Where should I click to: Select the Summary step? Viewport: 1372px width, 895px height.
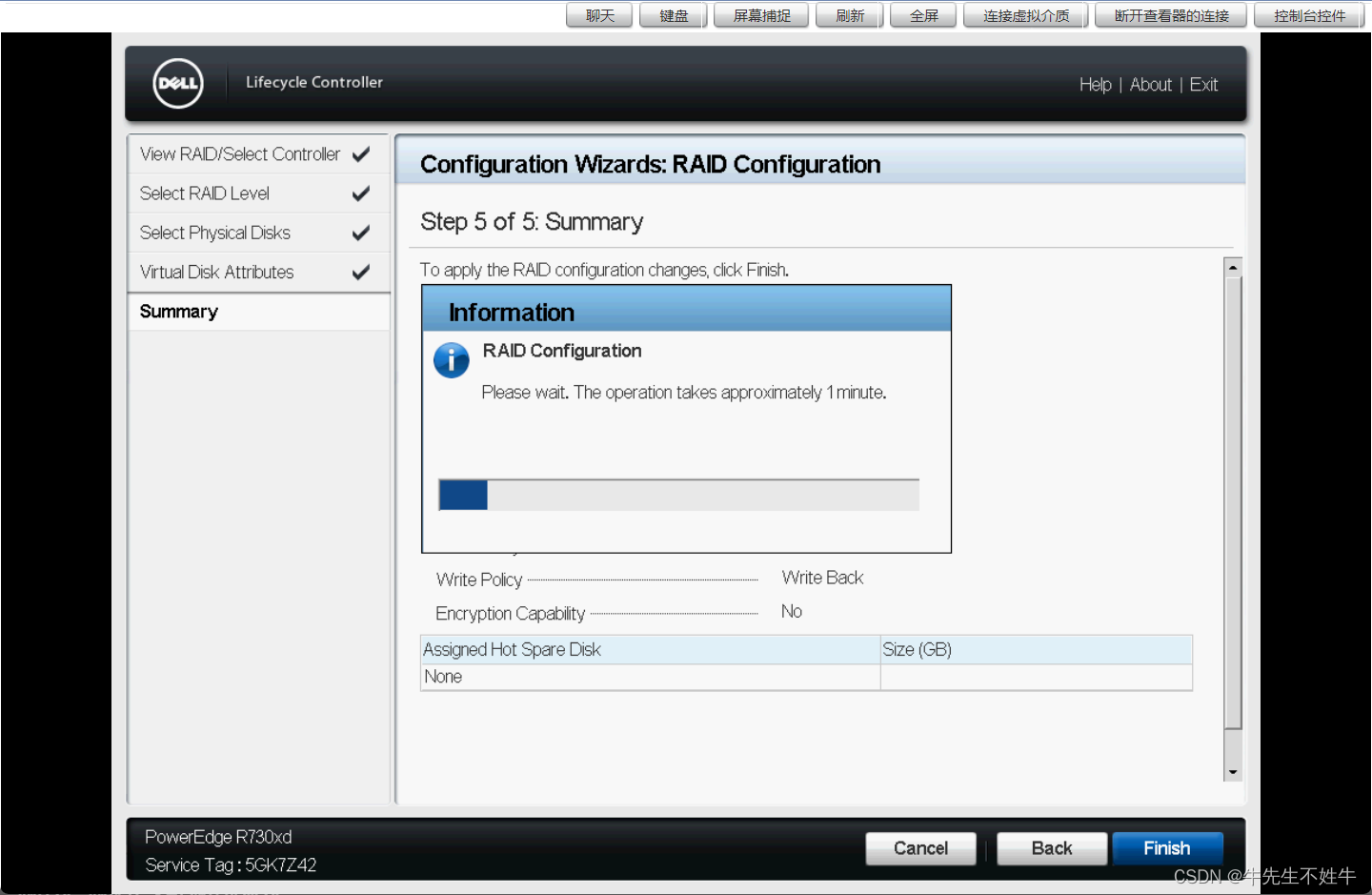(258, 312)
